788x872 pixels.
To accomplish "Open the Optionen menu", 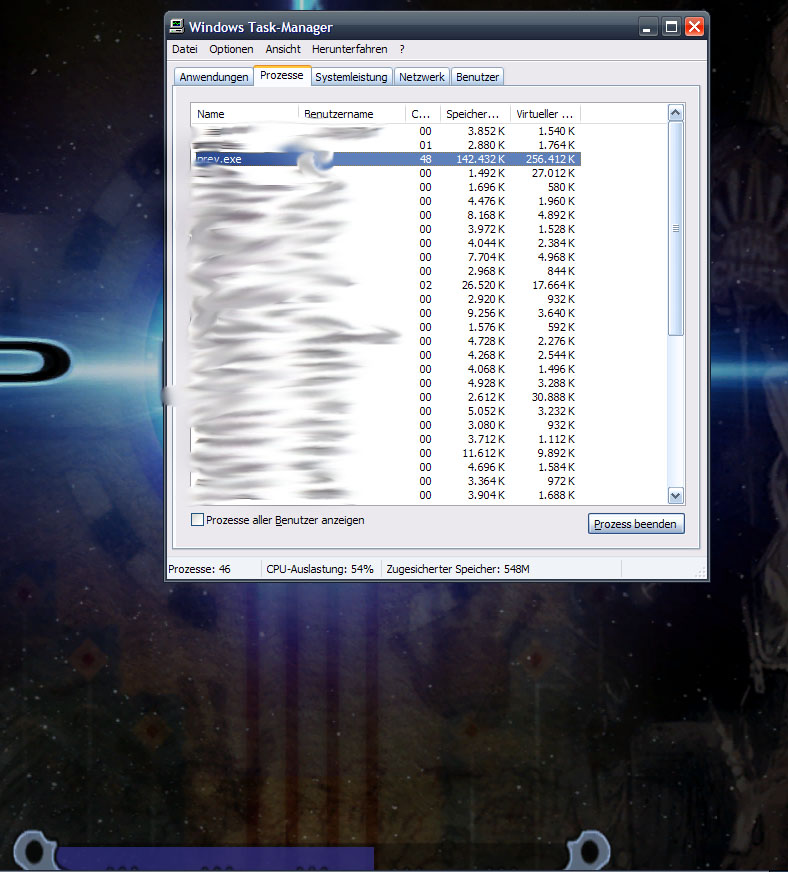I will point(231,49).
